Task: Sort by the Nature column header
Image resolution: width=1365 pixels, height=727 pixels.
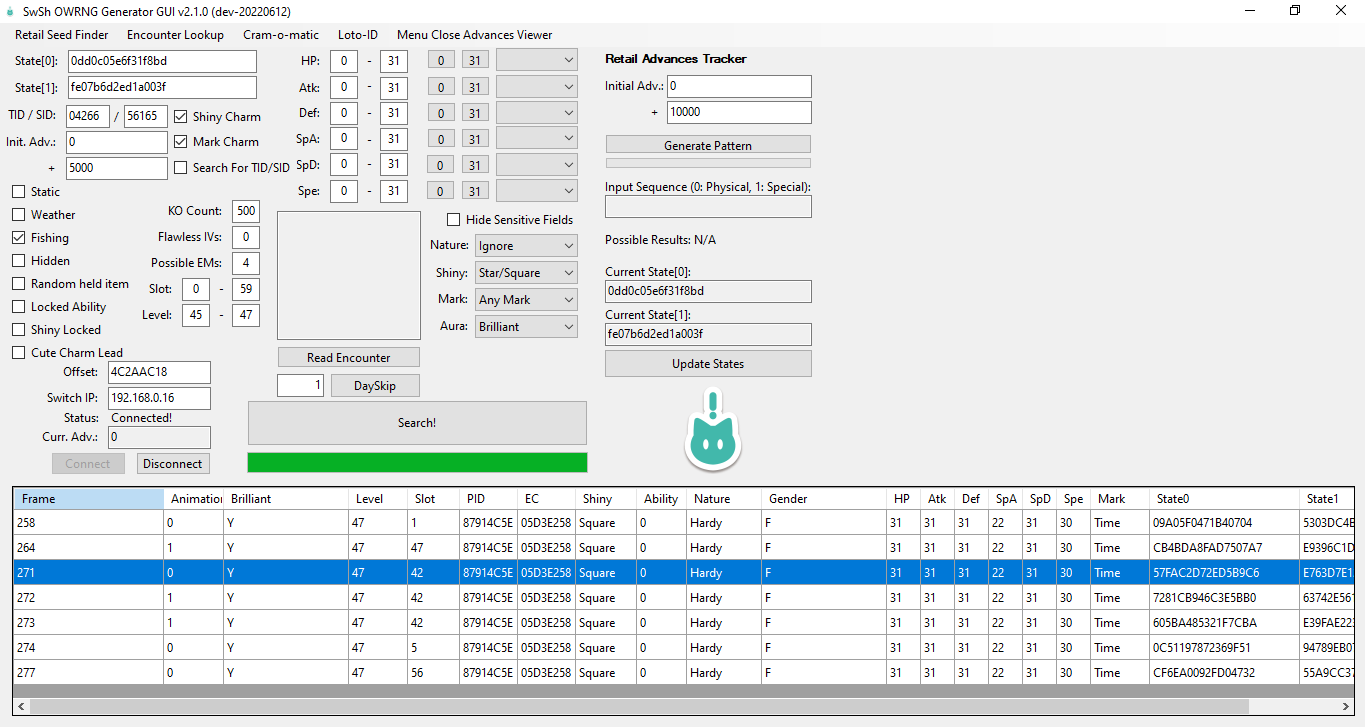Action: click(724, 498)
